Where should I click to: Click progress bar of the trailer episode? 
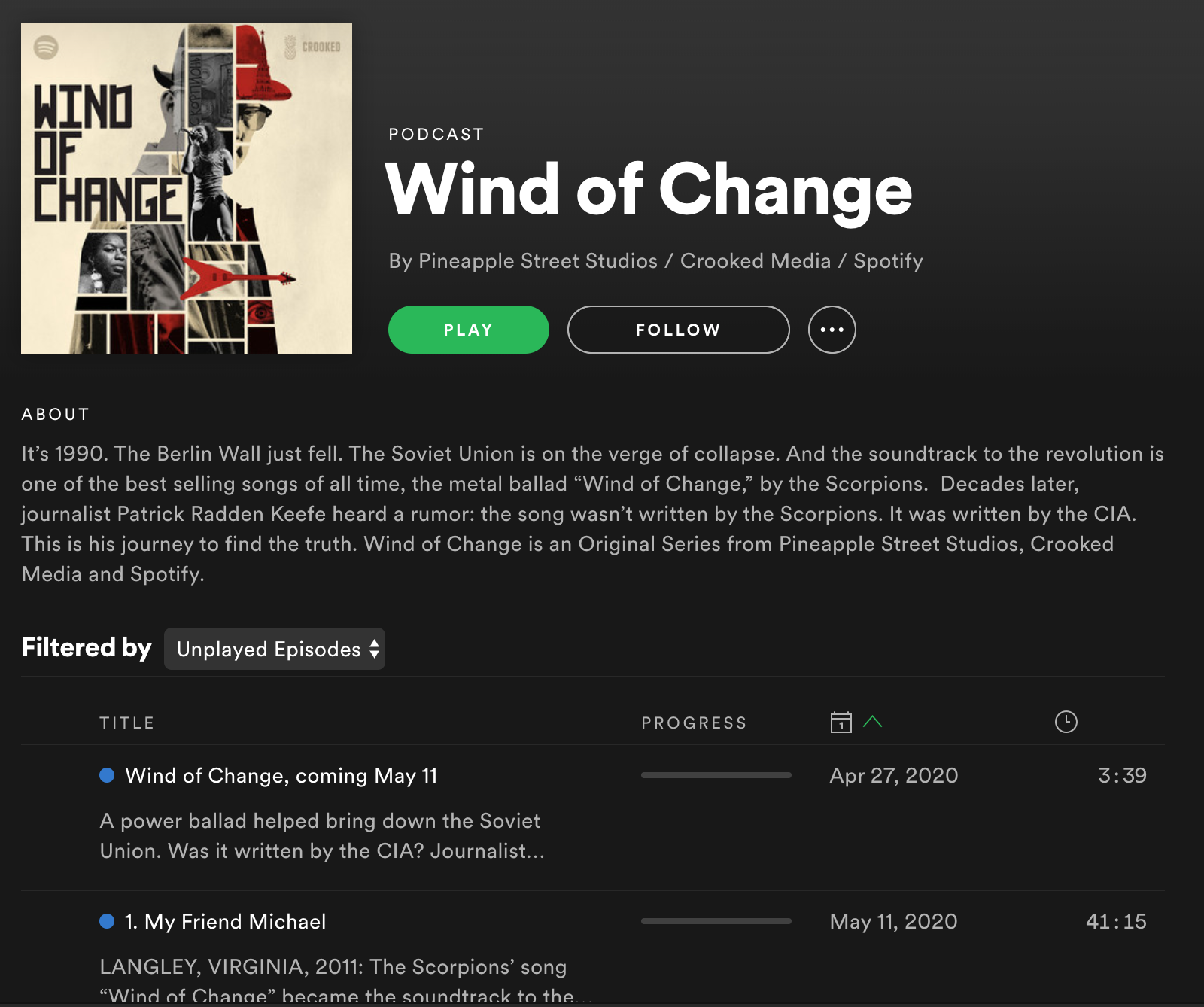[716, 775]
